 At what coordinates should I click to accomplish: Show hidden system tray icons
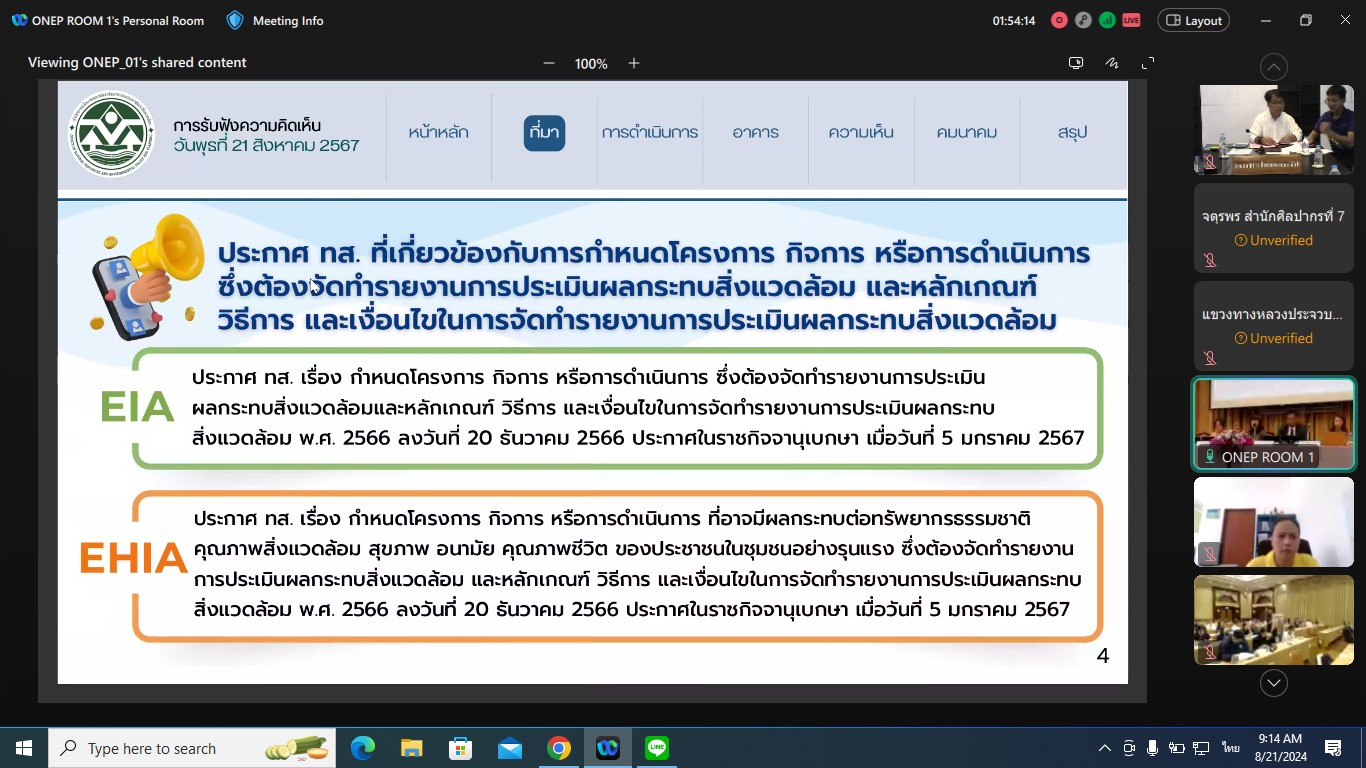[1105, 748]
